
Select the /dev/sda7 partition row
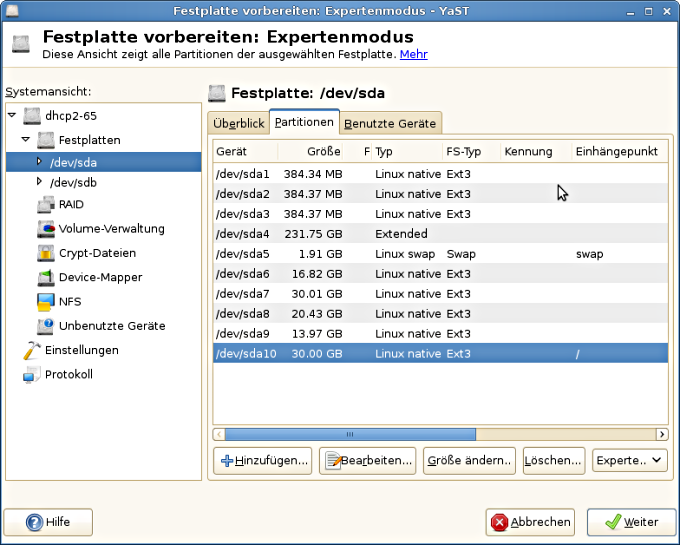(440, 294)
